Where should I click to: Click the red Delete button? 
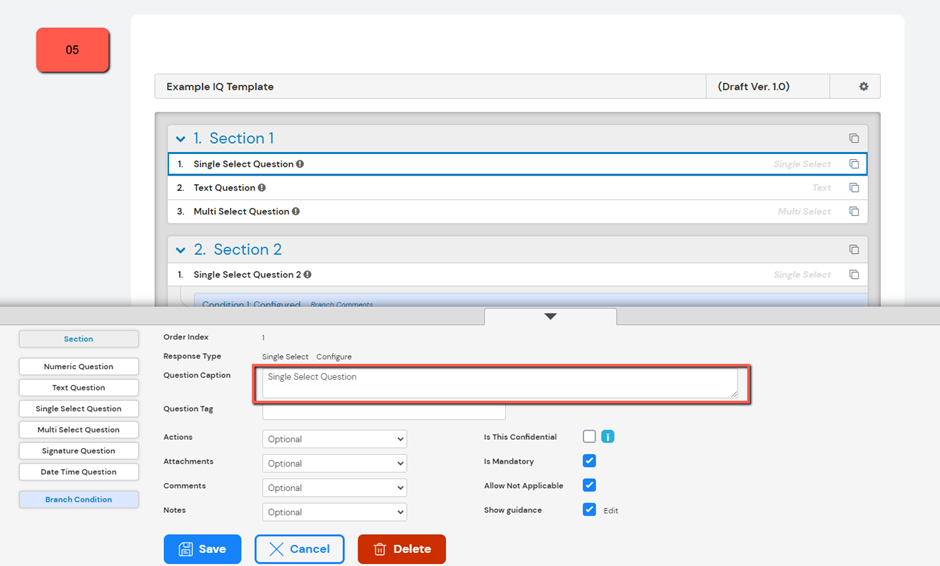401,549
